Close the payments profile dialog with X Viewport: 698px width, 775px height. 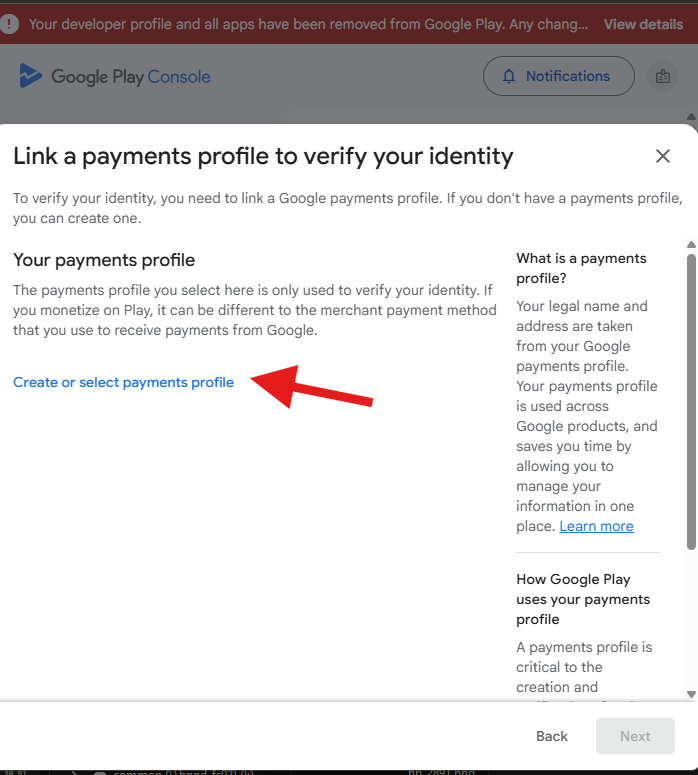(x=662, y=156)
